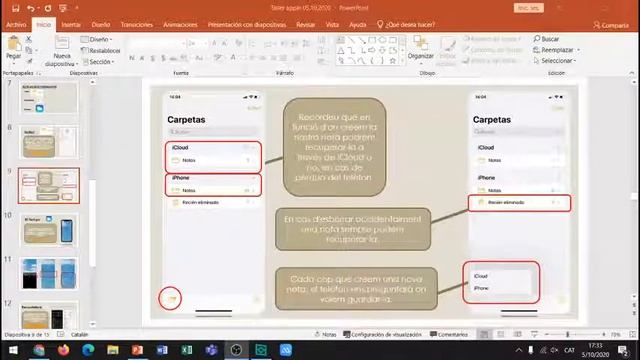This screenshot has width=640, height=360.
Task: Redo the action with the repeat icon
Action: 48,8
